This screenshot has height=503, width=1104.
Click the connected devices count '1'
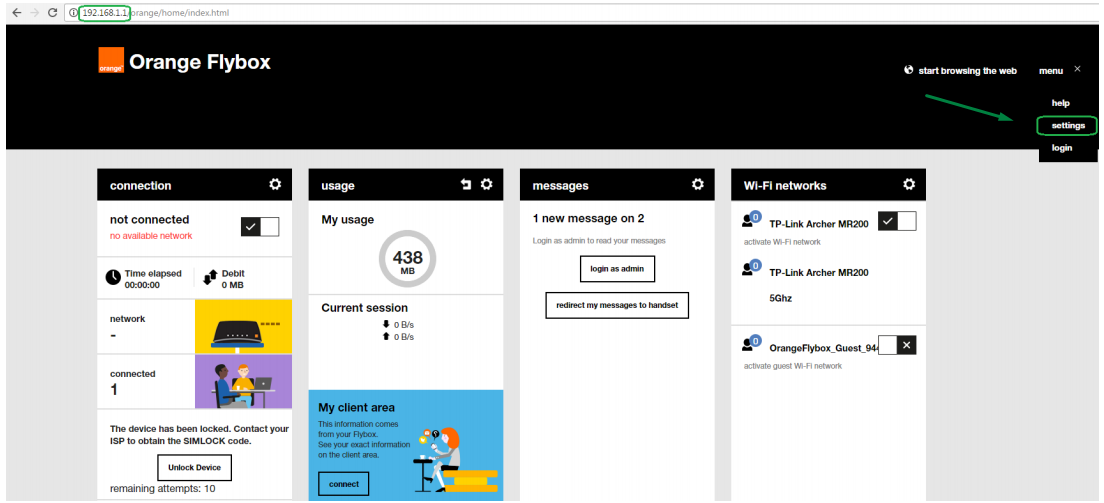coord(114,390)
